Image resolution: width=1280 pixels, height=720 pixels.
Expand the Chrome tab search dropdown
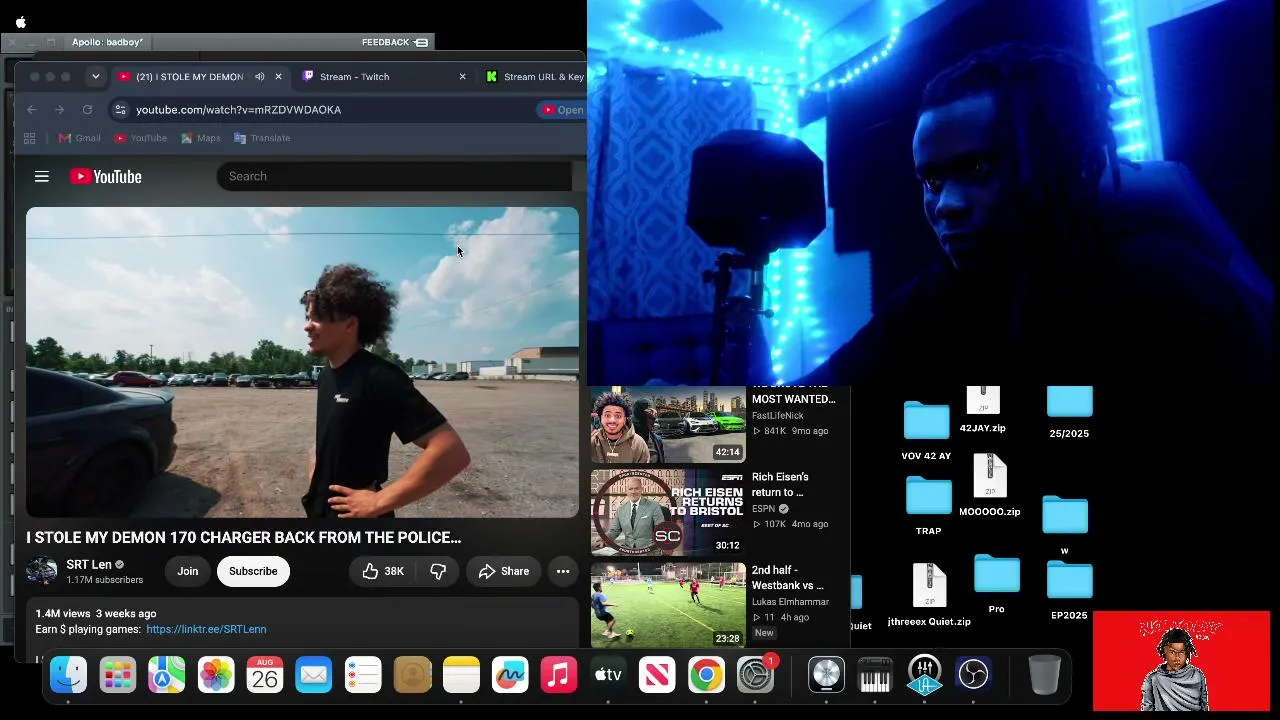click(95, 77)
